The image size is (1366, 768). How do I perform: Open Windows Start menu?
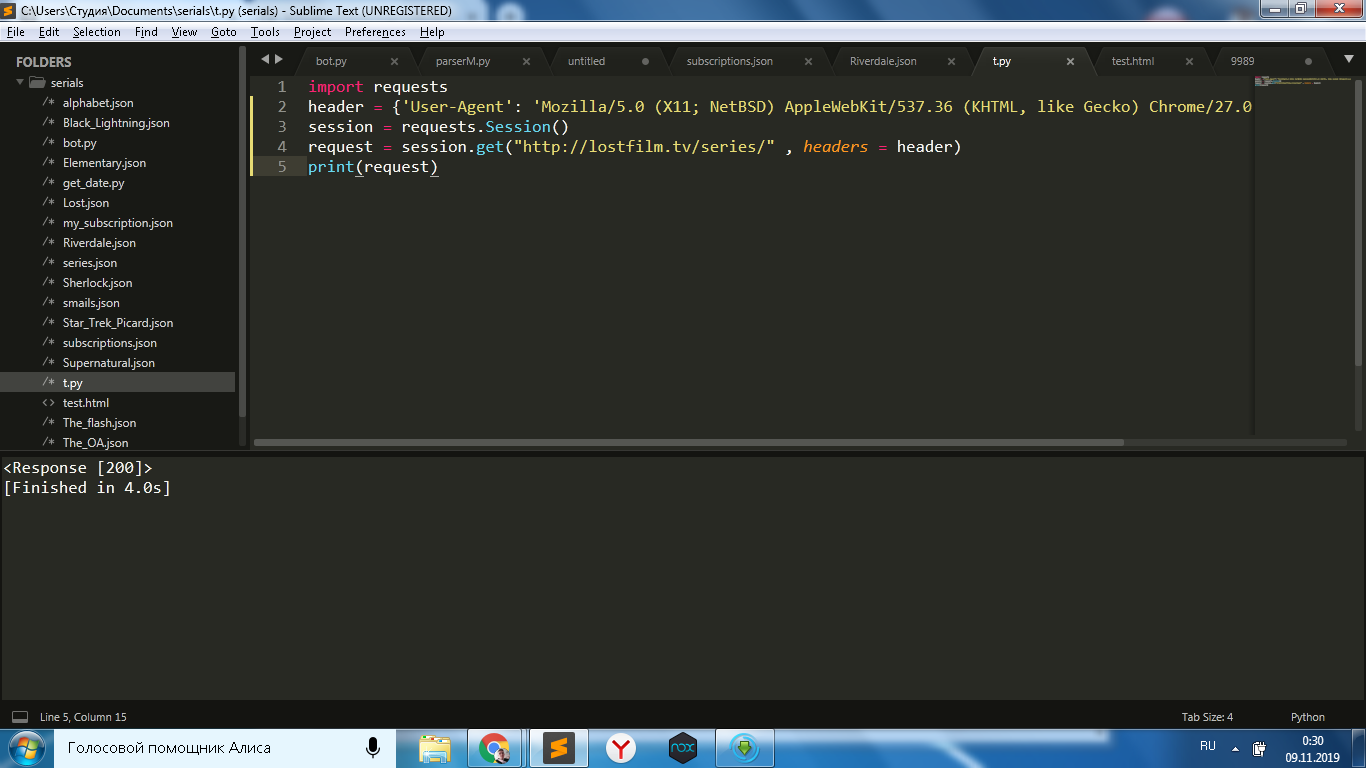click(26, 748)
